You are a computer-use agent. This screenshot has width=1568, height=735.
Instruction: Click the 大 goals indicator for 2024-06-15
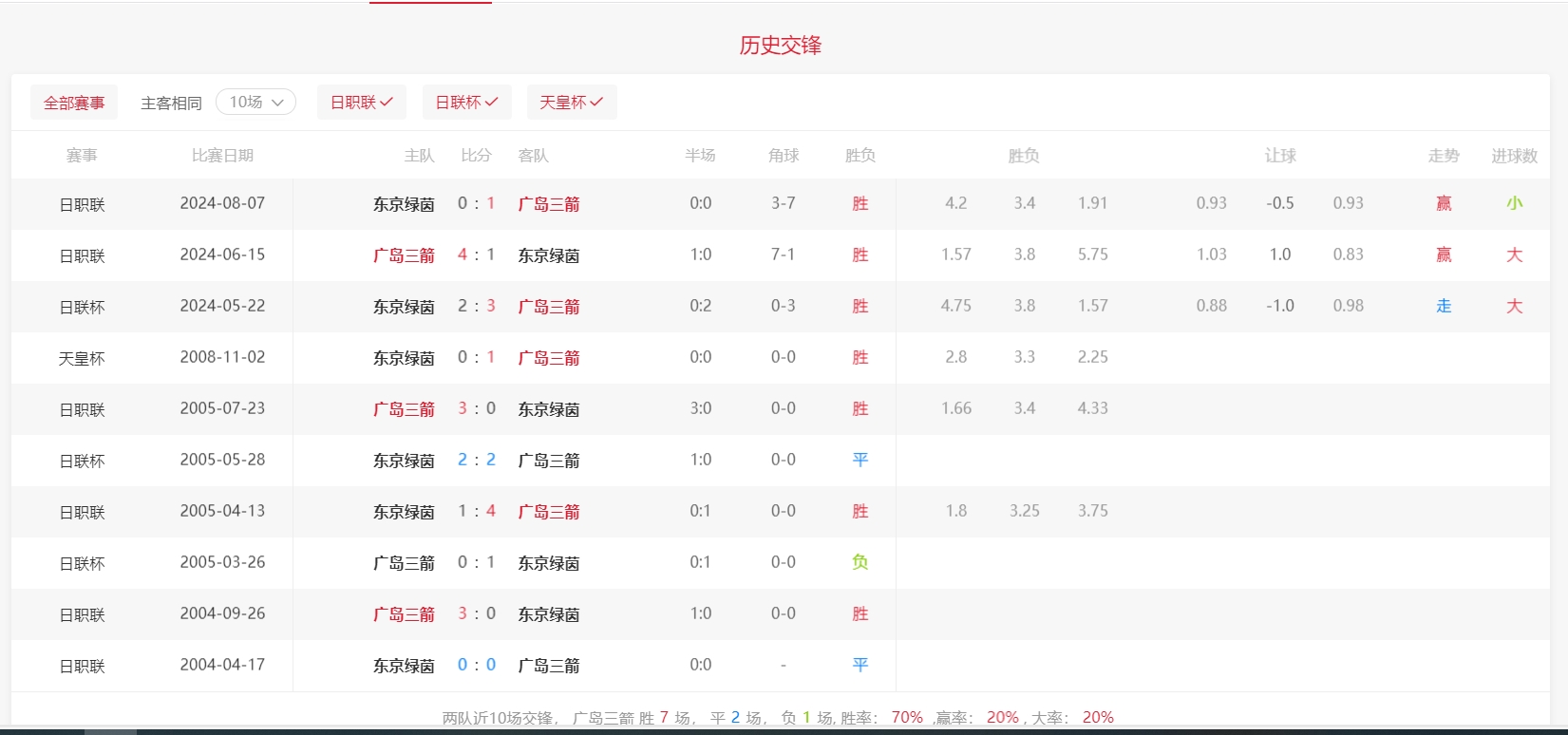(1514, 254)
